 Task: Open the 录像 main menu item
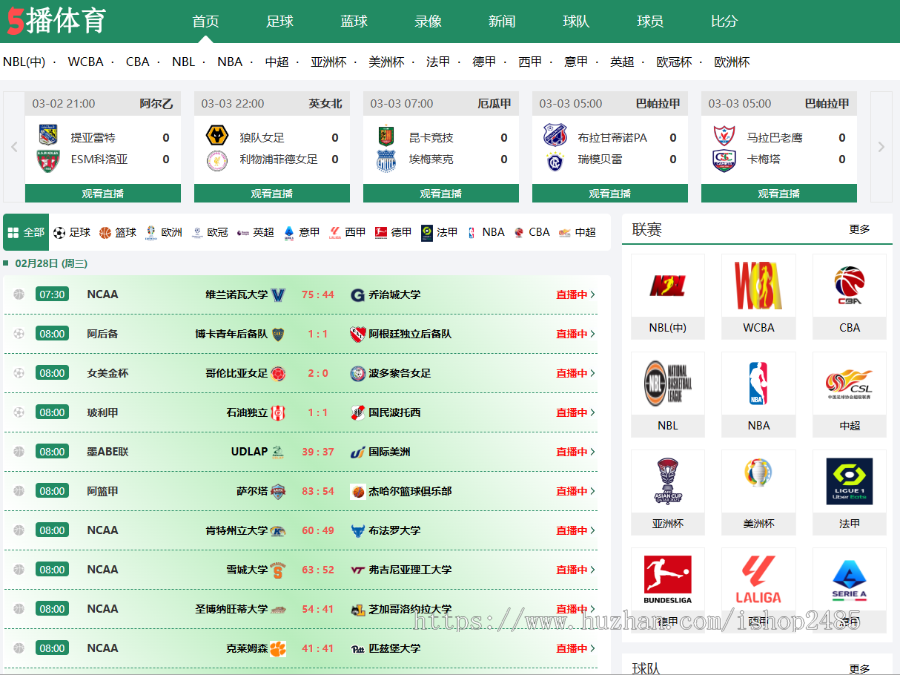[x=428, y=21]
